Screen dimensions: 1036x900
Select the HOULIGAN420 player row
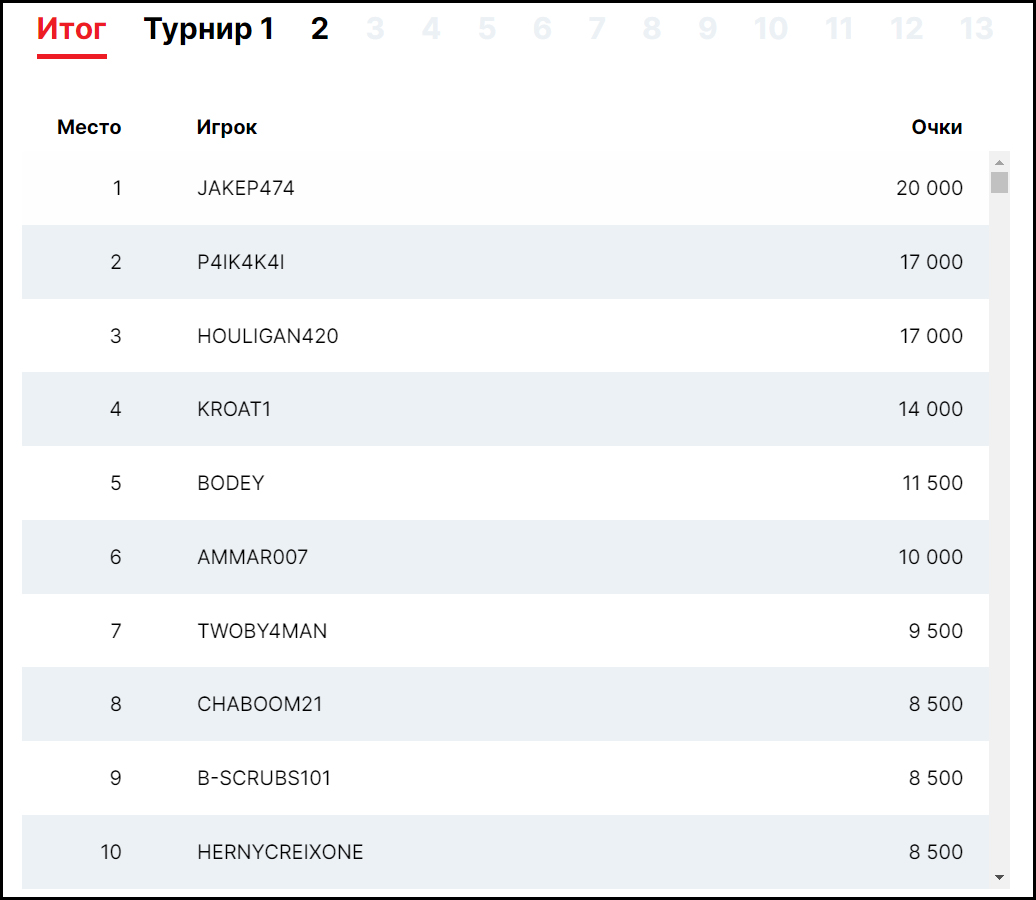pos(268,336)
